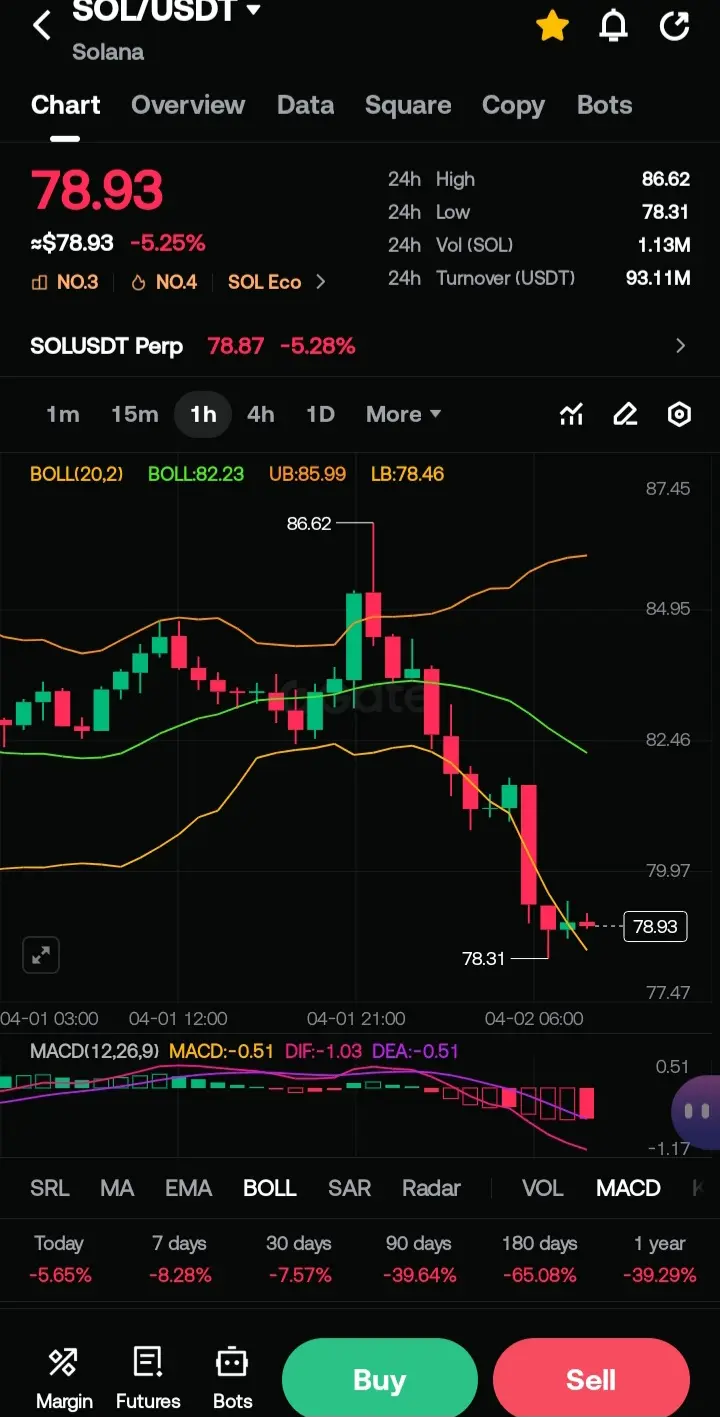This screenshot has height=1417, width=720.
Task: Tap the floating assistant bubble
Action: coord(697,1110)
